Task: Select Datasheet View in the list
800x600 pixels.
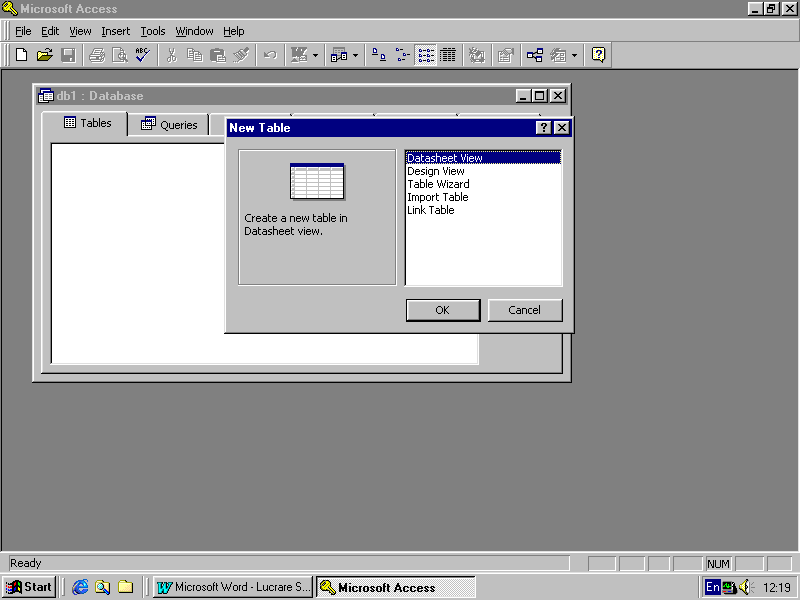Action: pos(483,158)
